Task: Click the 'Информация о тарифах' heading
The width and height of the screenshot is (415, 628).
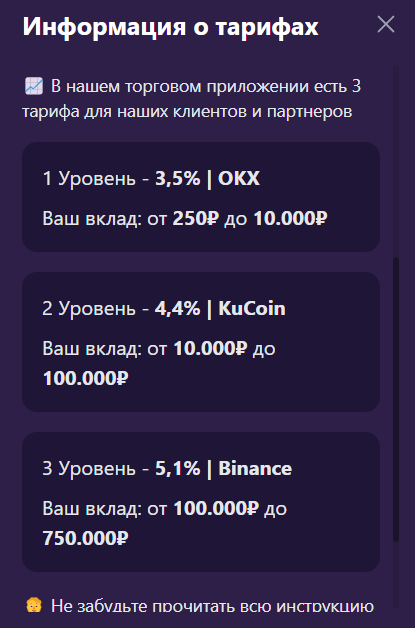Action: pyautogui.click(x=170, y=27)
